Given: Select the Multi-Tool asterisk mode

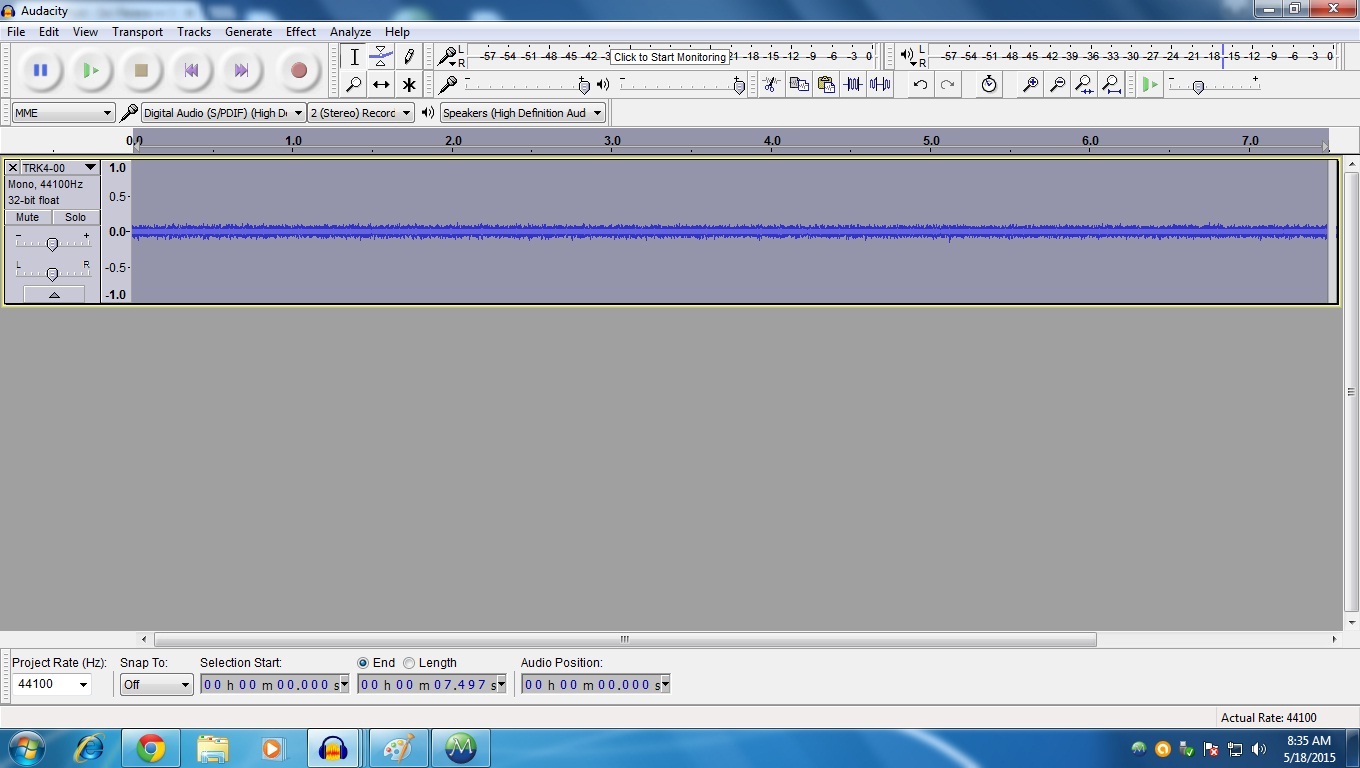Looking at the screenshot, I should (408, 85).
